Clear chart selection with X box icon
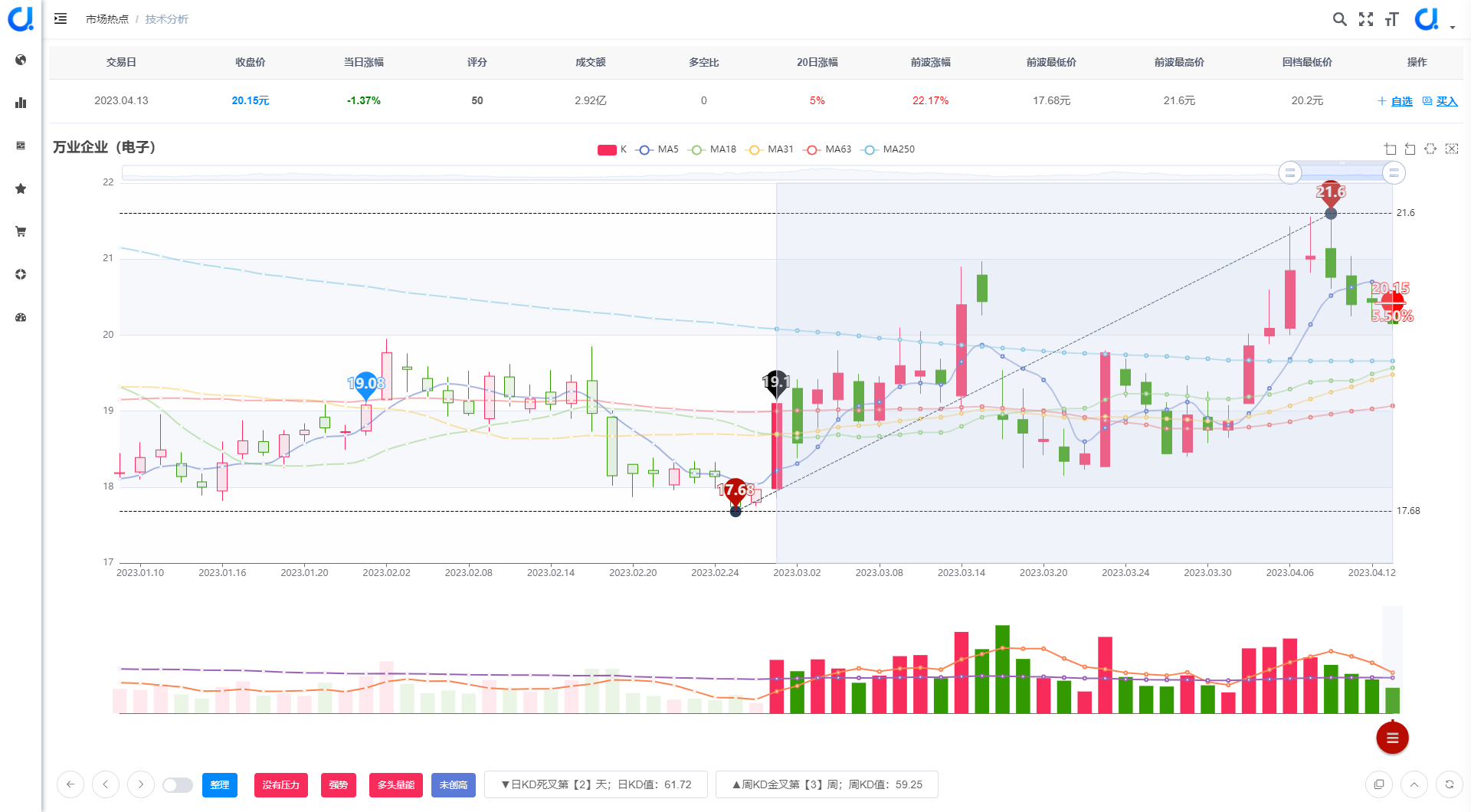 [1452, 149]
